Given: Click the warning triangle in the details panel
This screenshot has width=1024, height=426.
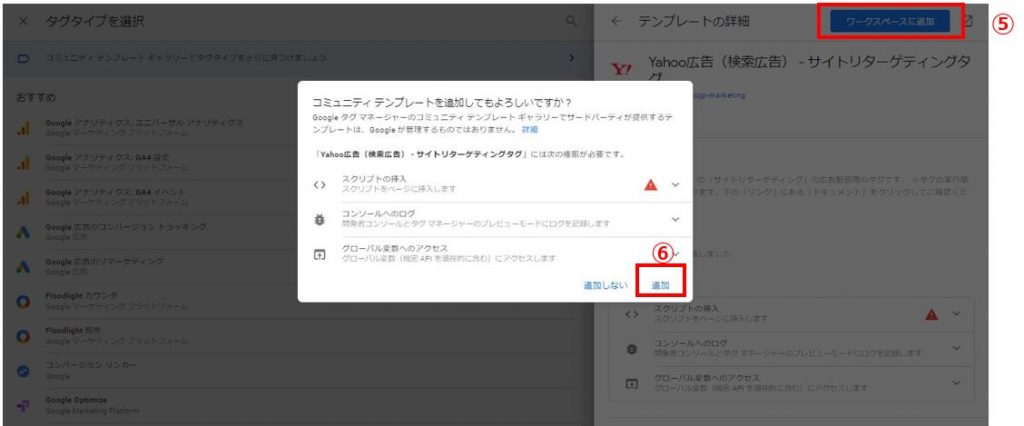Looking at the screenshot, I should [932, 314].
